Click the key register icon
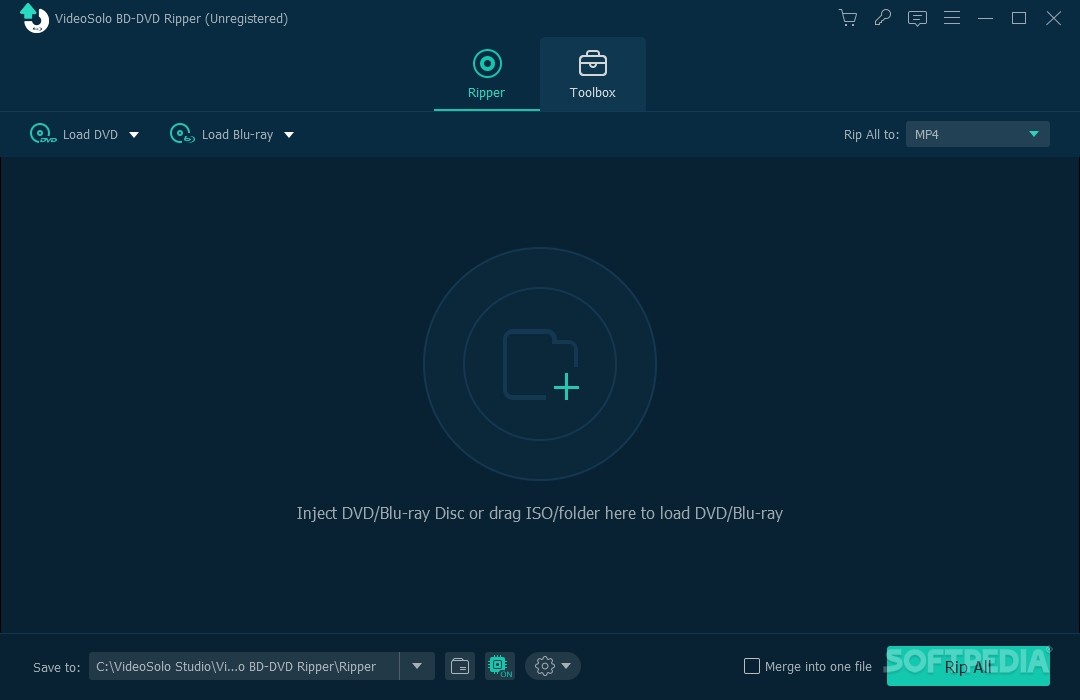The height and width of the screenshot is (700, 1080). tap(882, 18)
